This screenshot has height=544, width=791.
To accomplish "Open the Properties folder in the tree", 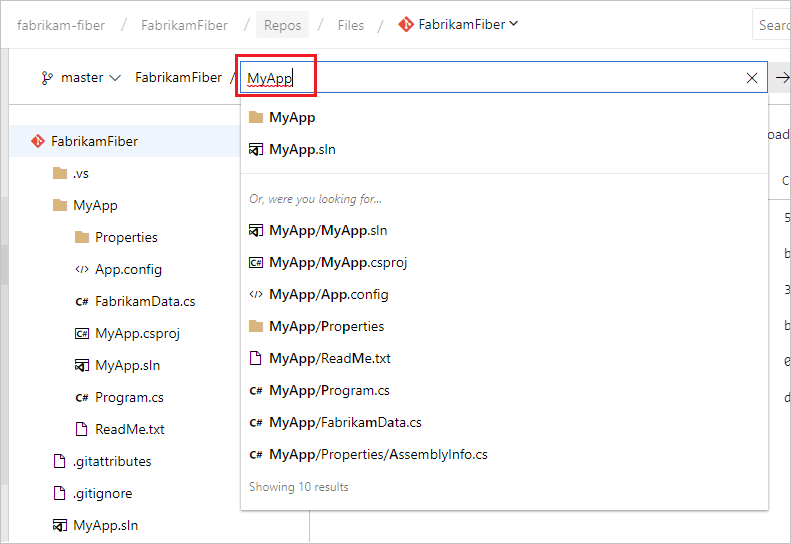I will coord(125,237).
